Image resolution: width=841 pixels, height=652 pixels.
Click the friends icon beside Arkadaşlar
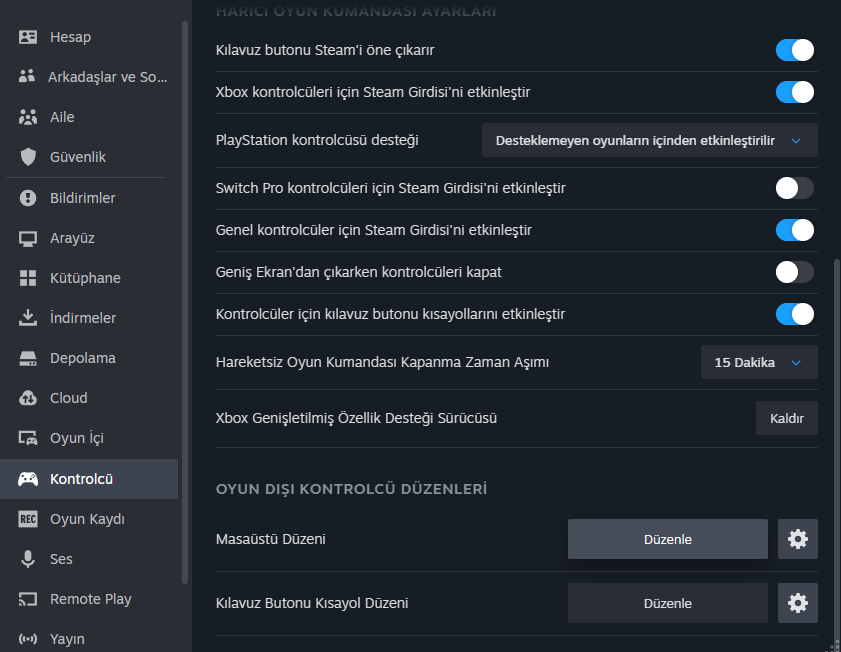27,77
